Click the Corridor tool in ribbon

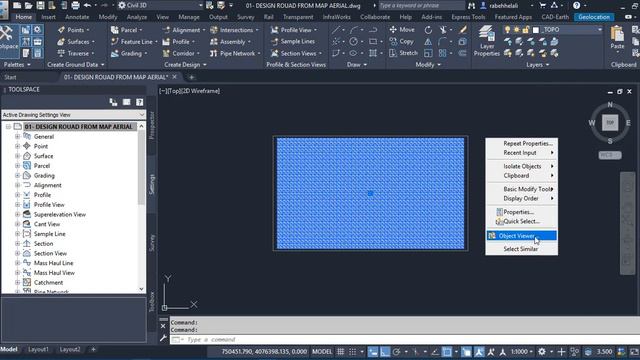coord(180,53)
